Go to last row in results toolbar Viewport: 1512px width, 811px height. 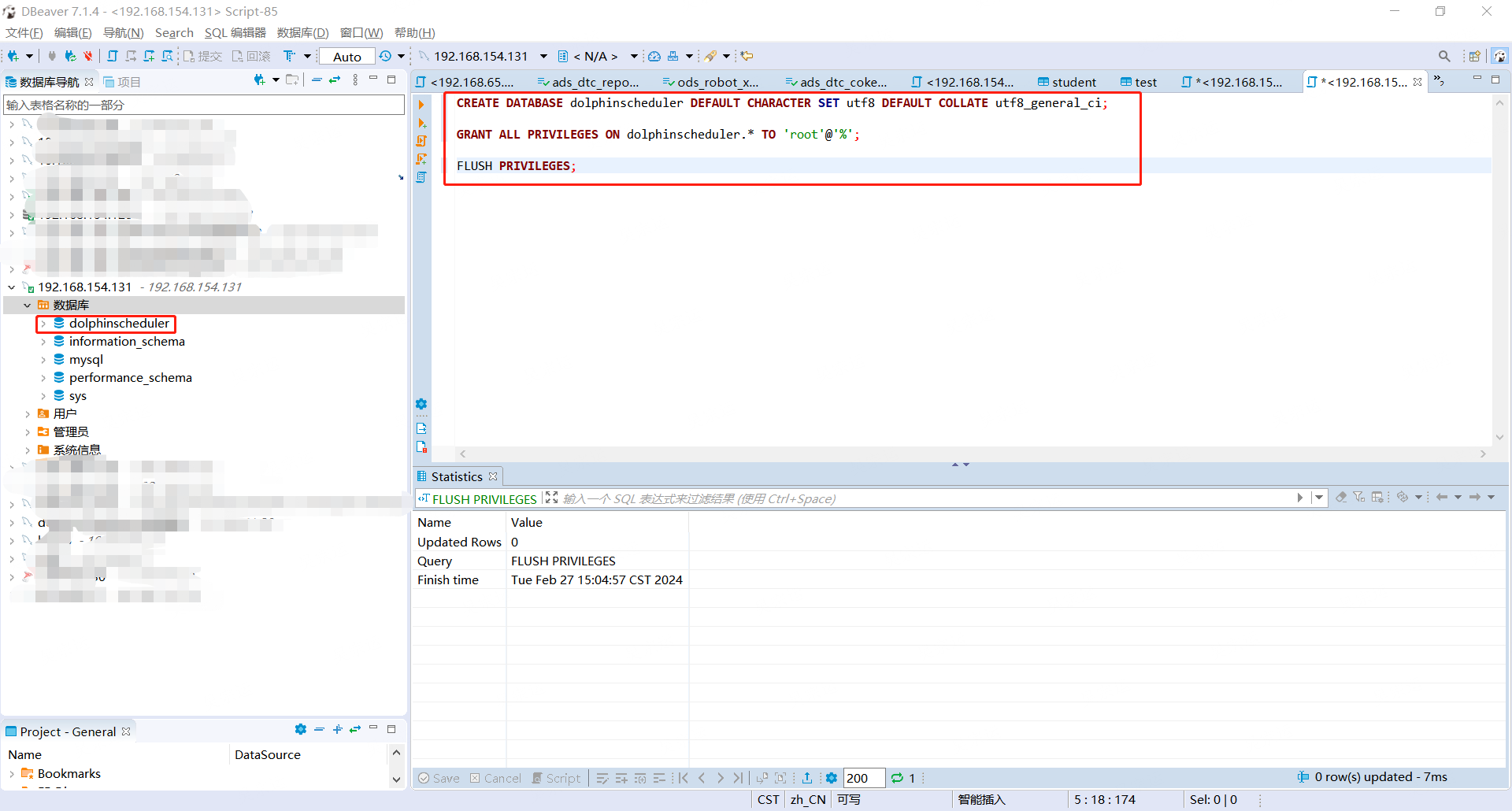click(738, 778)
